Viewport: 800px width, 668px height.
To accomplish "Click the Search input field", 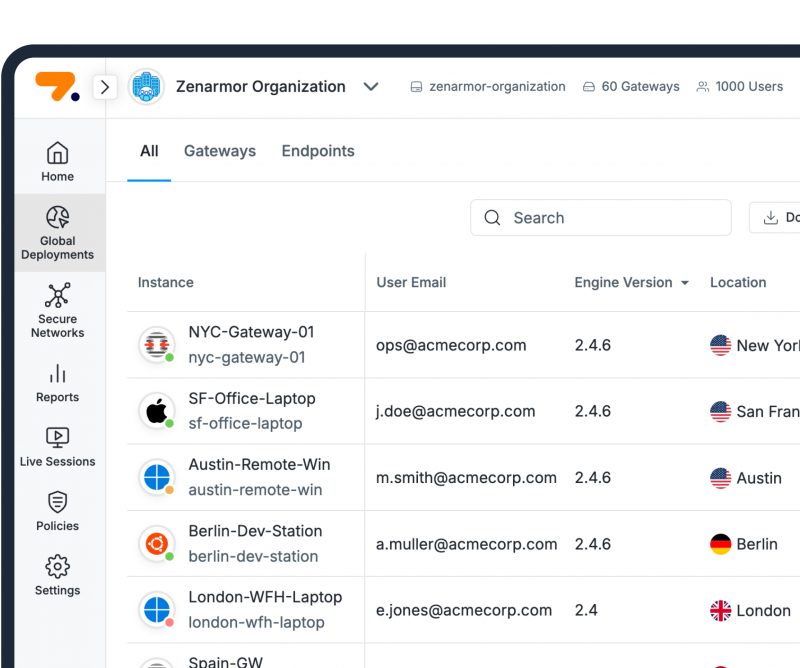I will [601, 218].
